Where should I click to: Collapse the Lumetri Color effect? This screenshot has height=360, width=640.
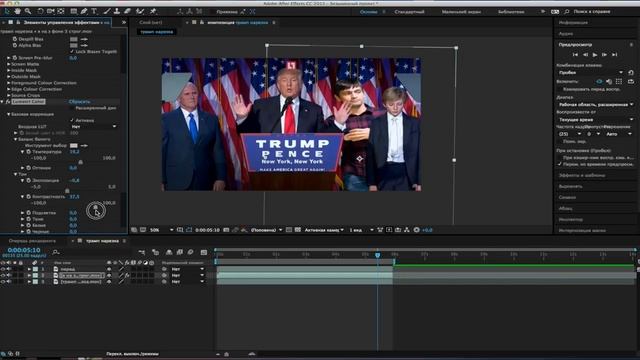click(2, 102)
